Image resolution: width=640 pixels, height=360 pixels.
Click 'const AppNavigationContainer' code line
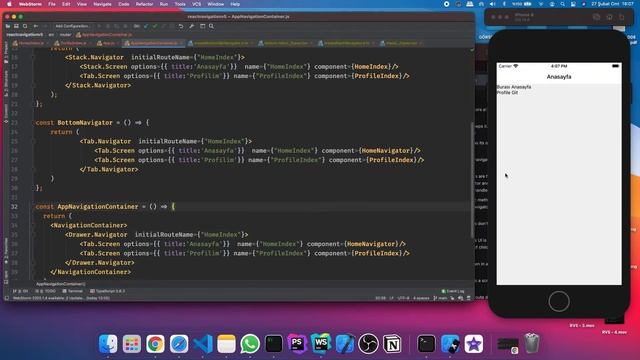click(105, 207)
